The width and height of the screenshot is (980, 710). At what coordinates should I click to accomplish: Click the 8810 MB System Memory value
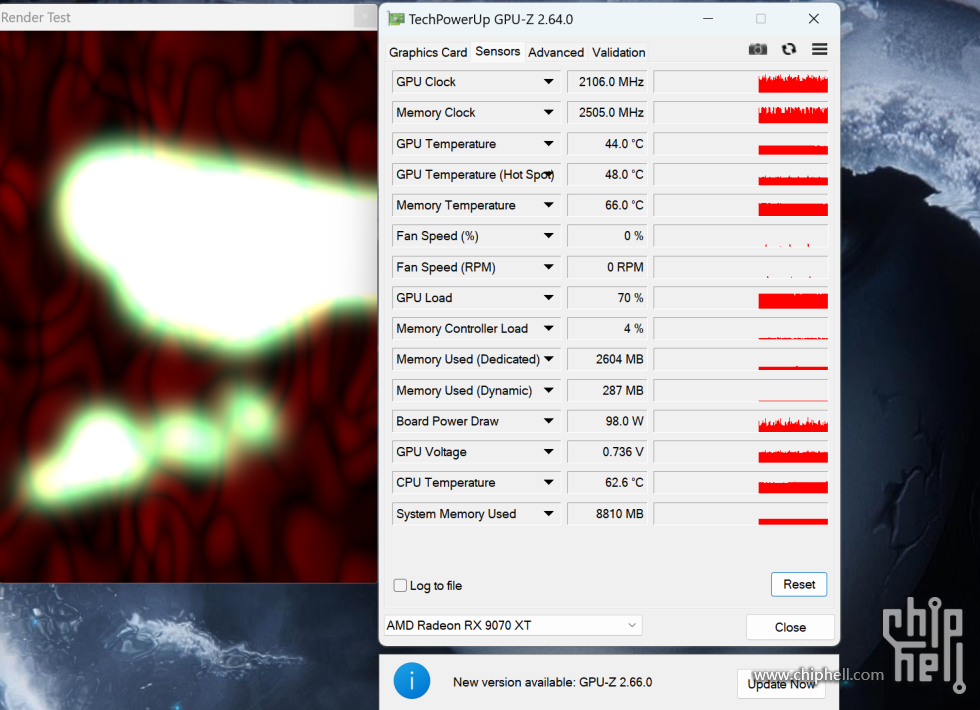point(608,514)
